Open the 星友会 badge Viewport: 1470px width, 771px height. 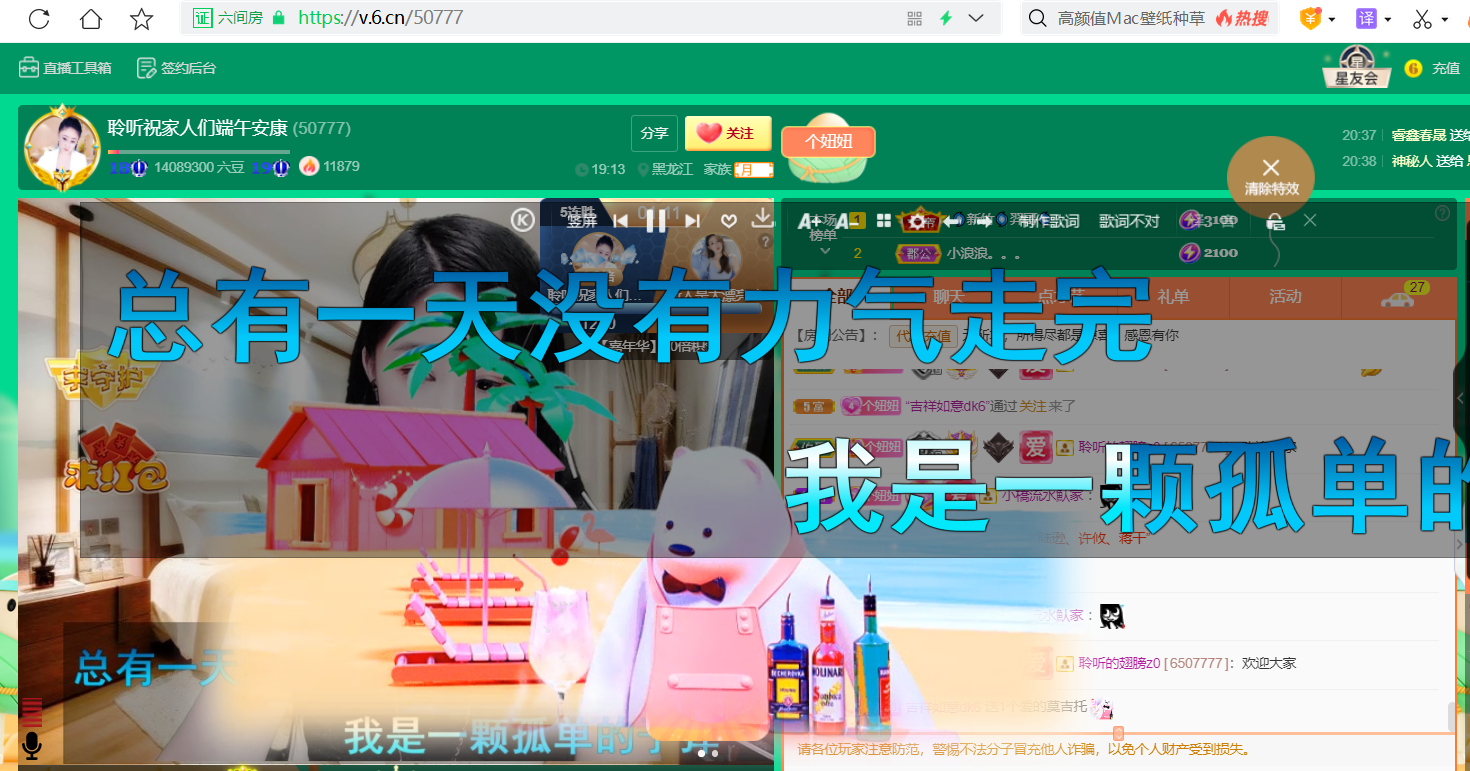tap(1356, 67)
